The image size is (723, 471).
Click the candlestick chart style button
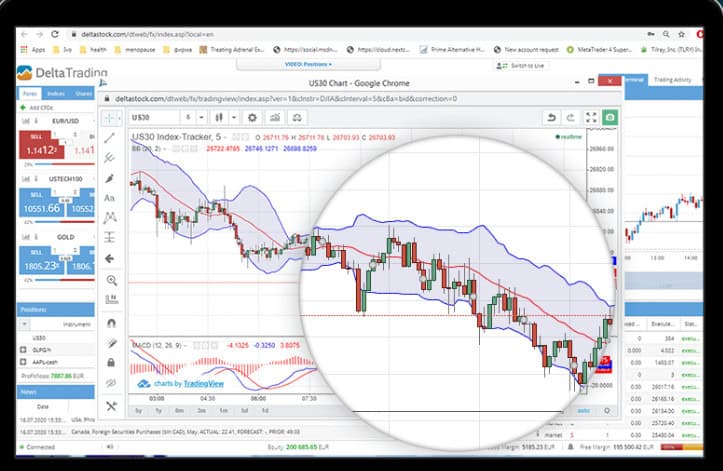coord(219,118)
